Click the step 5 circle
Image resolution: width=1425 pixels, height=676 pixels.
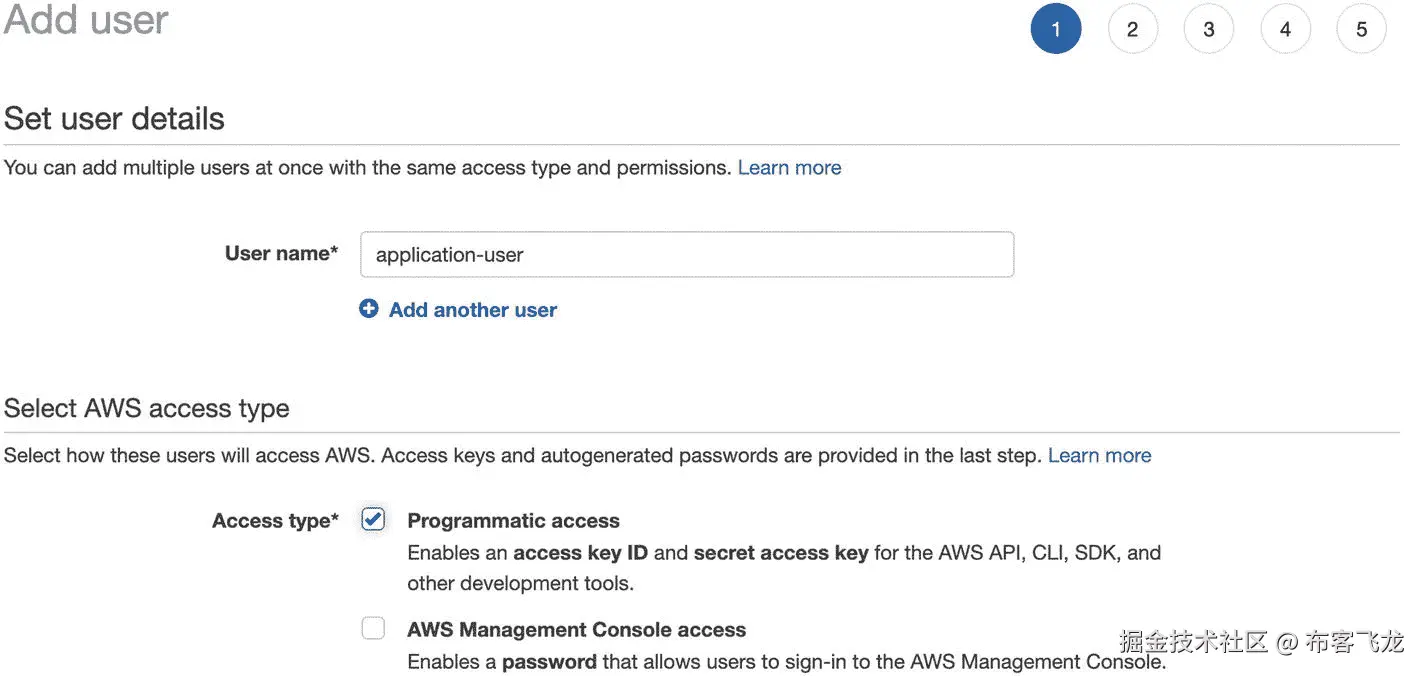[x=1361, y=29]
